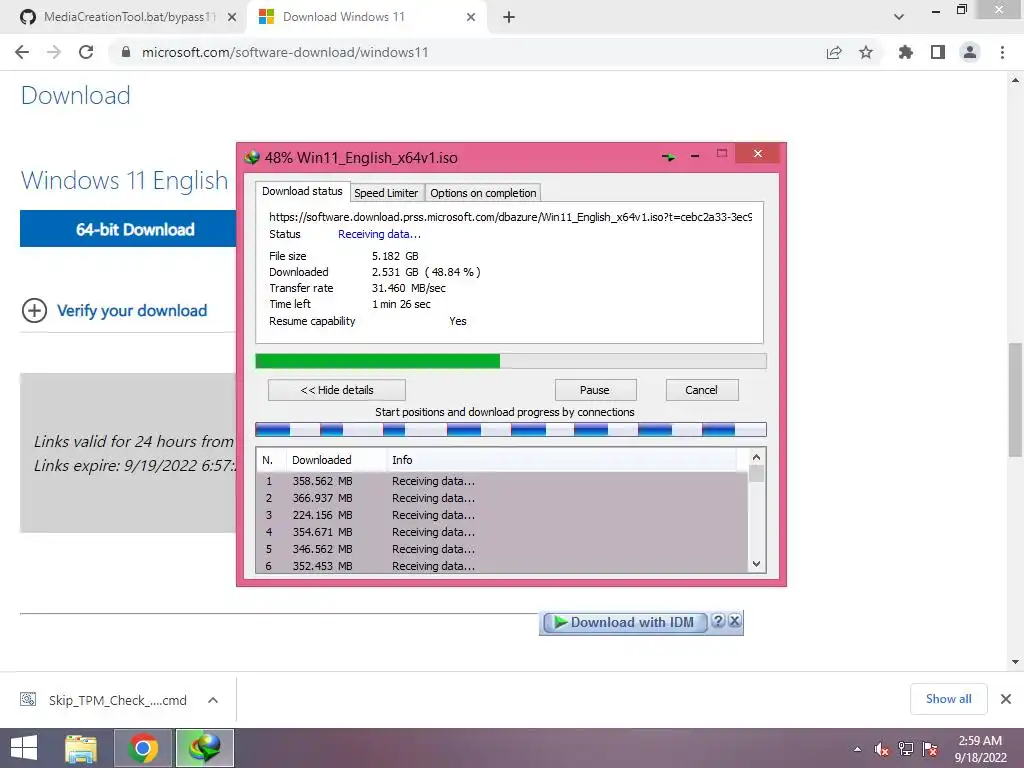Expand Verify your download section

point(114,310)
